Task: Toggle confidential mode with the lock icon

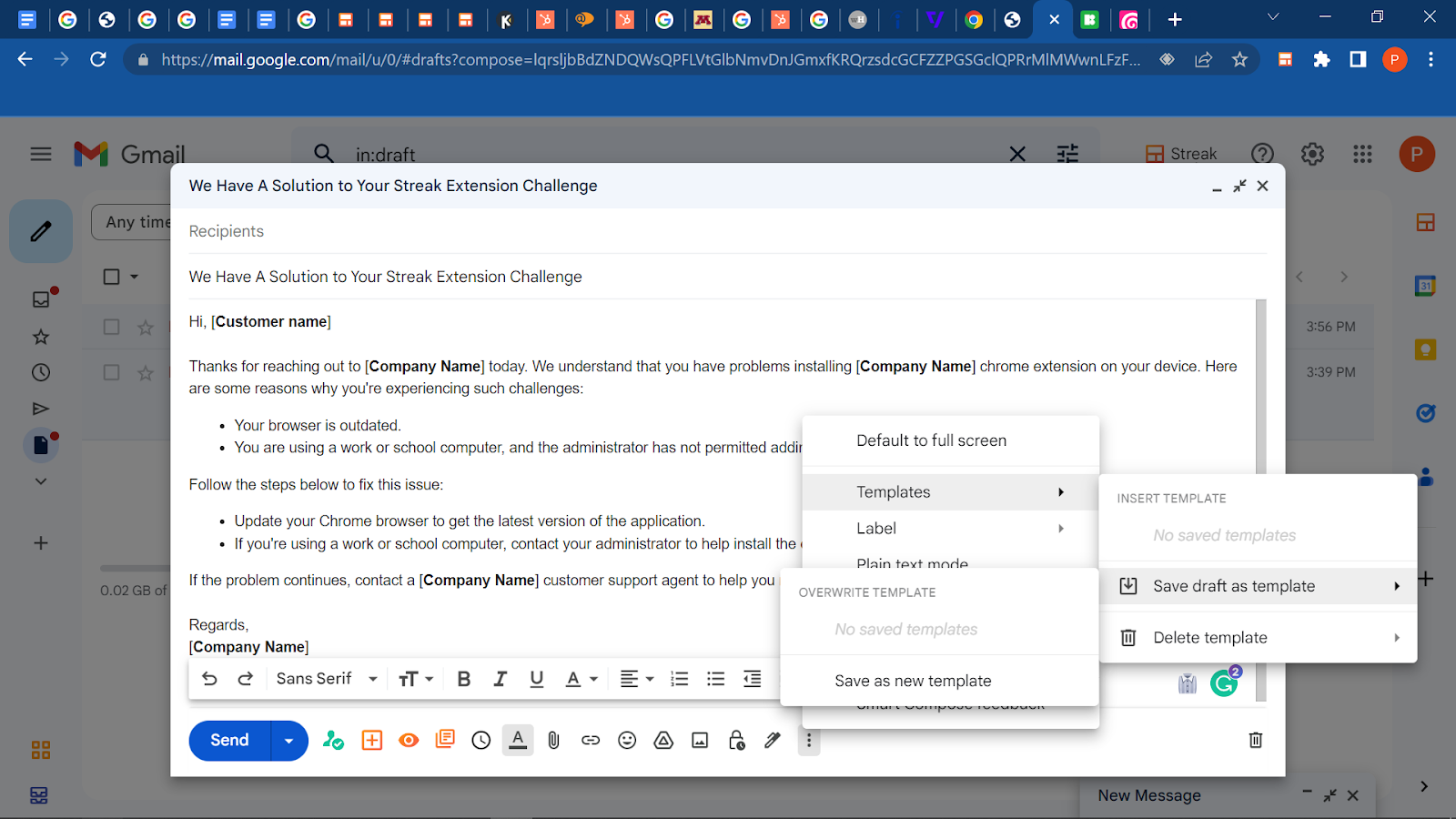Action: pyautogui.click(x=735, y=740)
